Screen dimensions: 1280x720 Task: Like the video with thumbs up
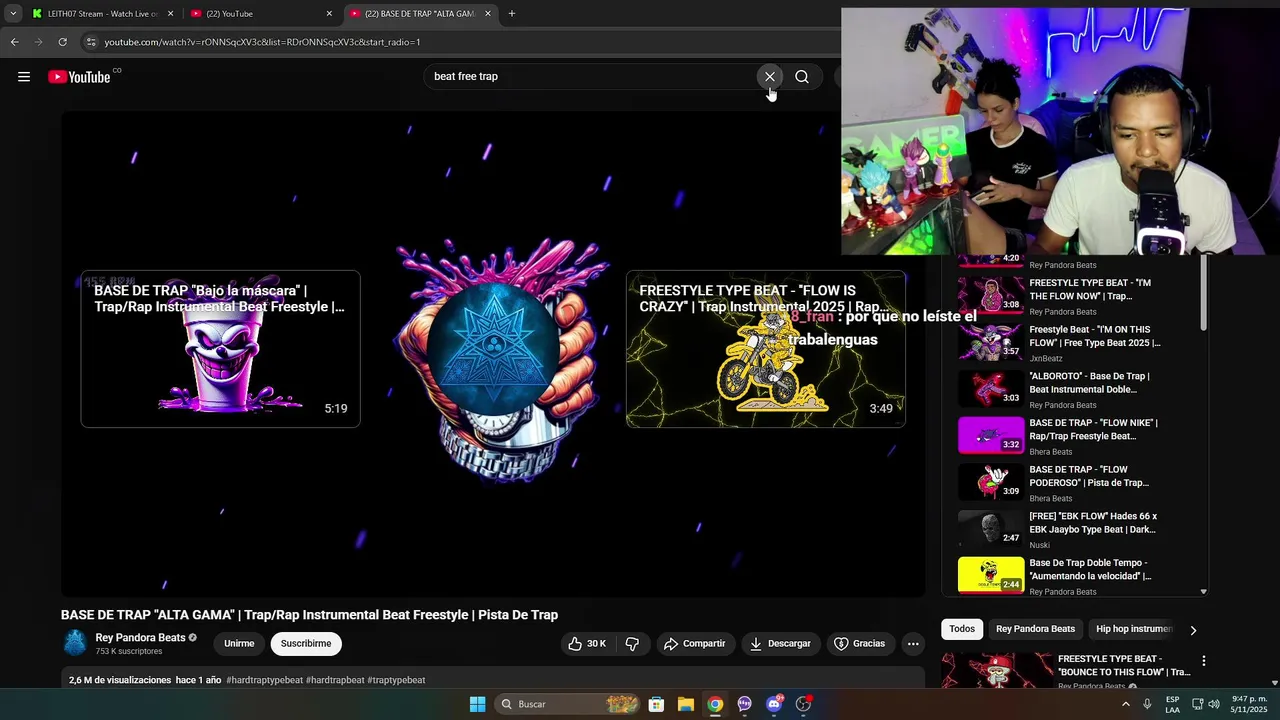(587, 644)
